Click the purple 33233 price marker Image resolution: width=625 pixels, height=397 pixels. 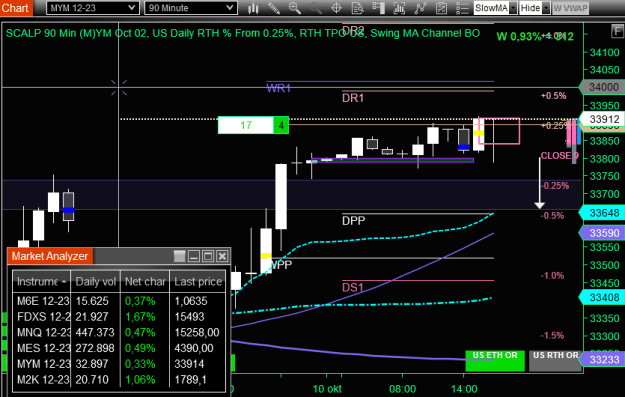[603, 360]
